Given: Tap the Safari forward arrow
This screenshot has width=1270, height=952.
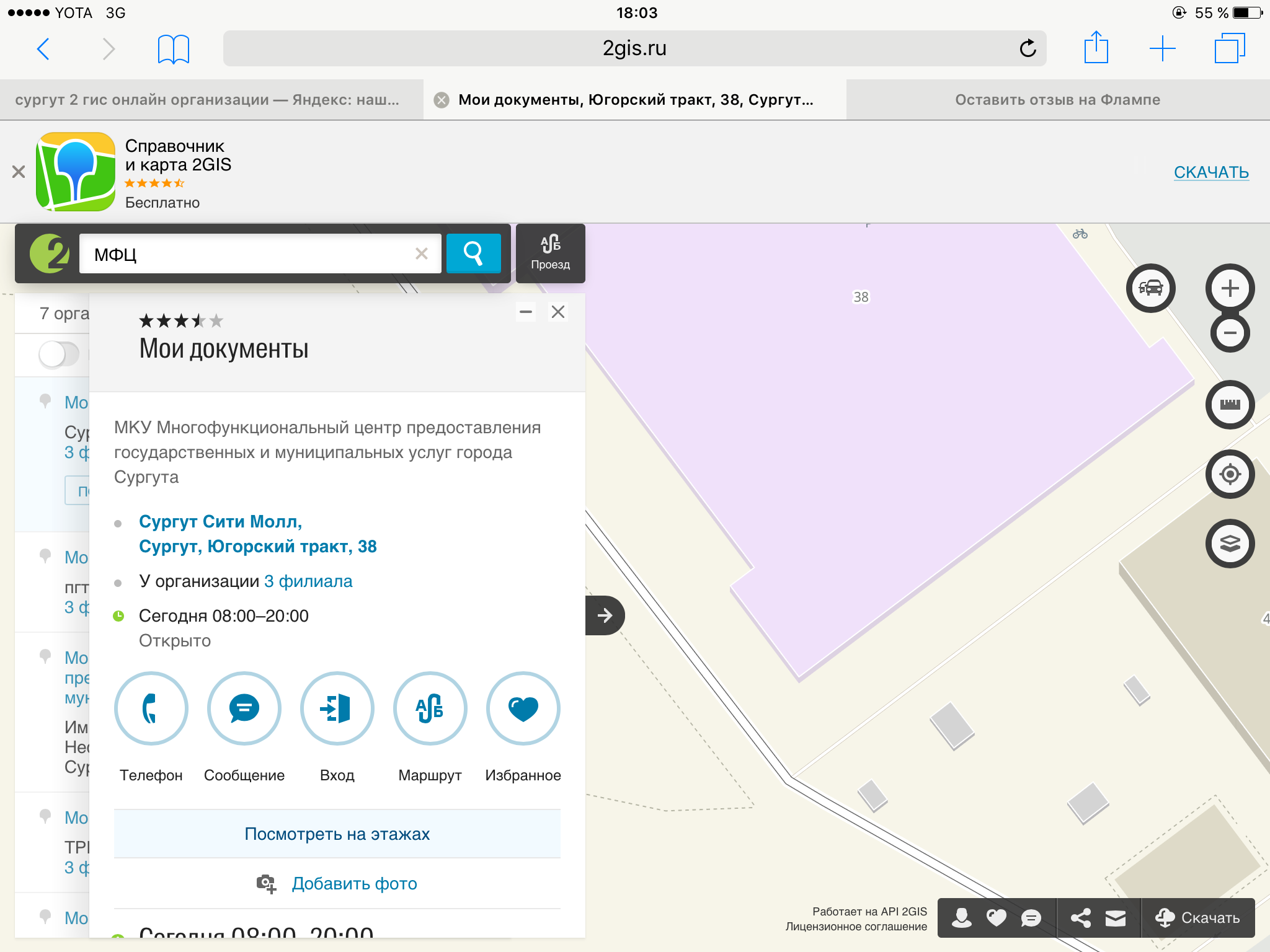Looking at the screenshot, I should tap(109, 48).
